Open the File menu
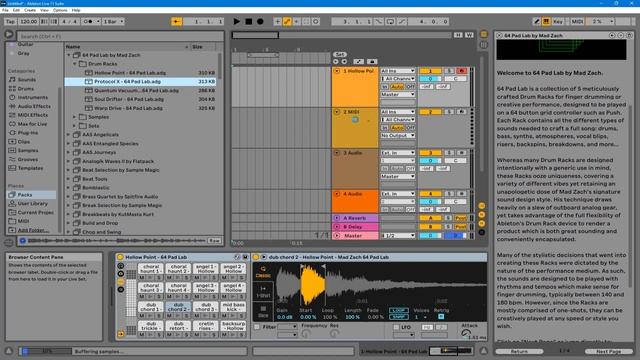 tap(5, 10)
